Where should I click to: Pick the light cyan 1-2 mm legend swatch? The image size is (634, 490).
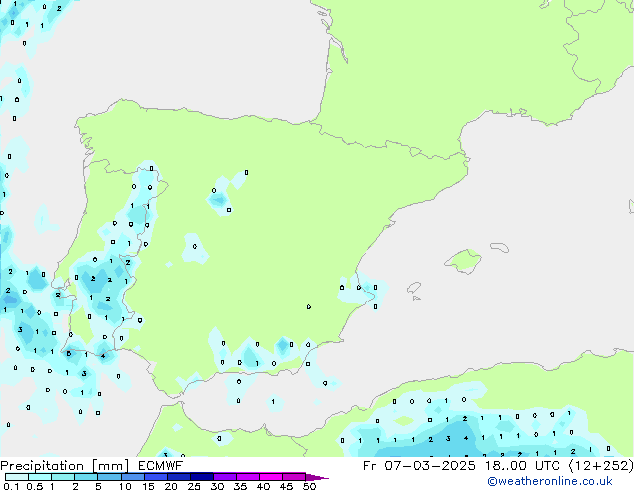pos(64,477)
